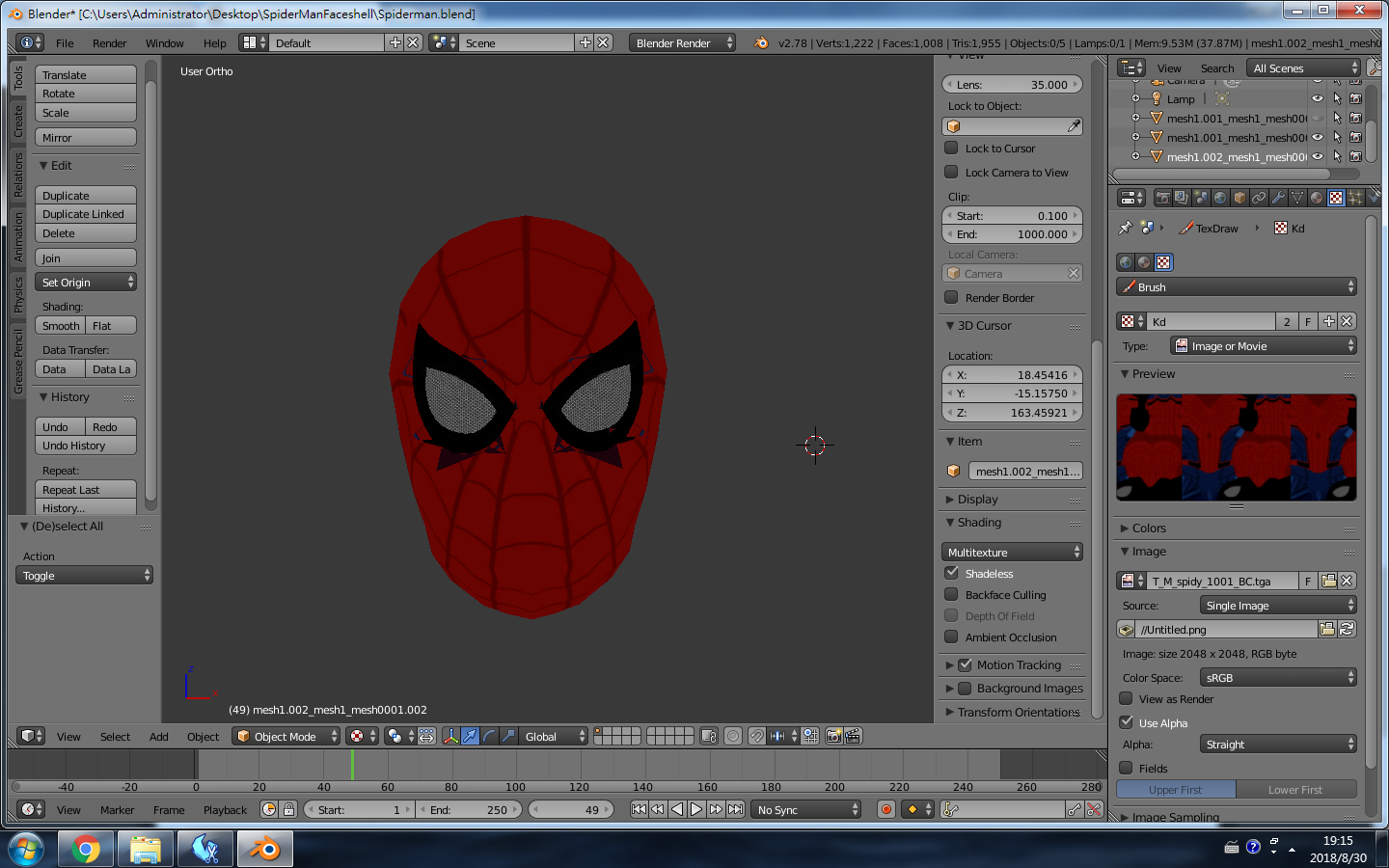The width and height of the screenshot is (1389, 868).
Task: Expand the Background Images panel
Action: coord(1012,688)
